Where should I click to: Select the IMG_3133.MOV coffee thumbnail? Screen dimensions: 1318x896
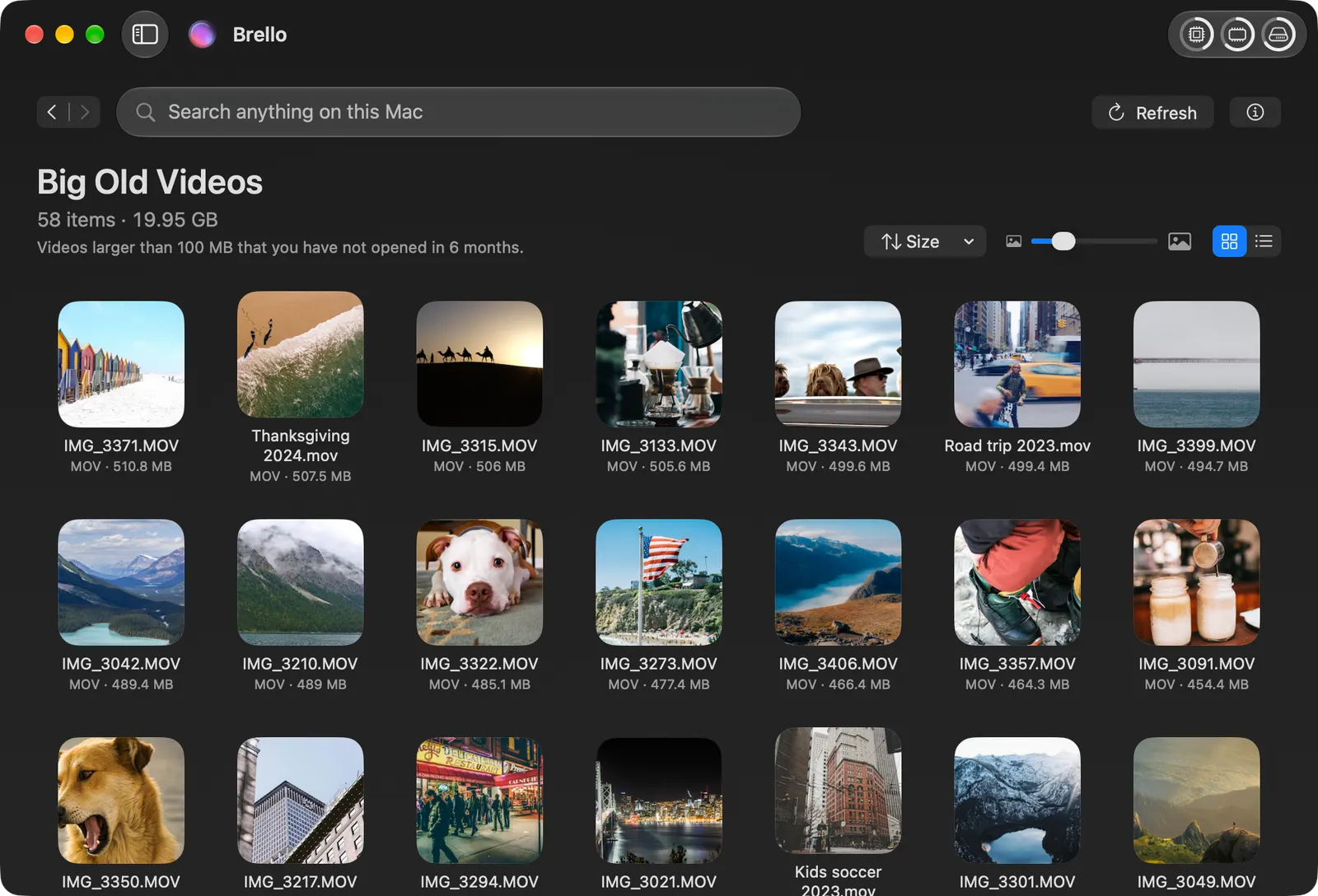(659, 364)
